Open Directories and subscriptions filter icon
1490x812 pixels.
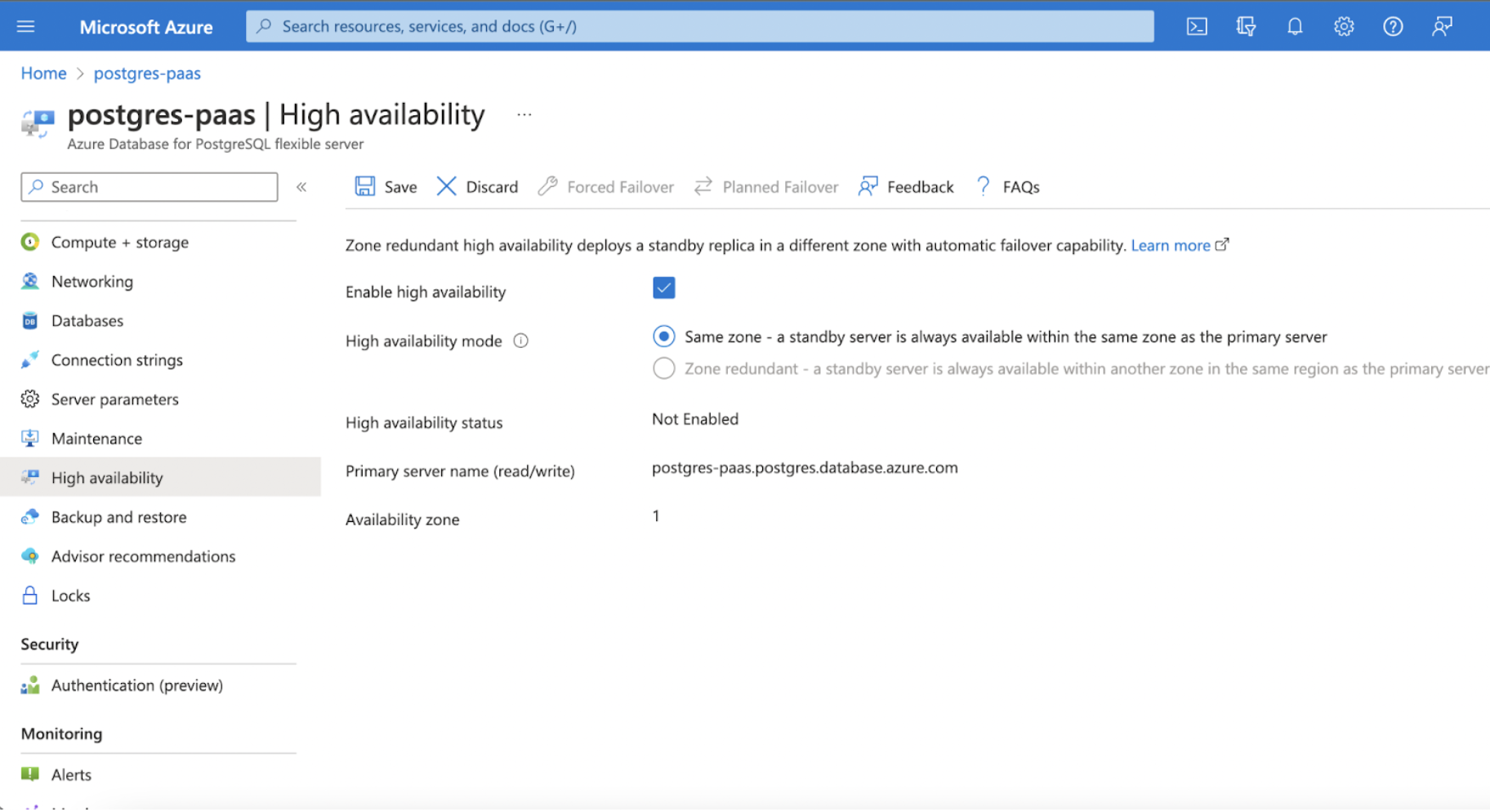1246,26
